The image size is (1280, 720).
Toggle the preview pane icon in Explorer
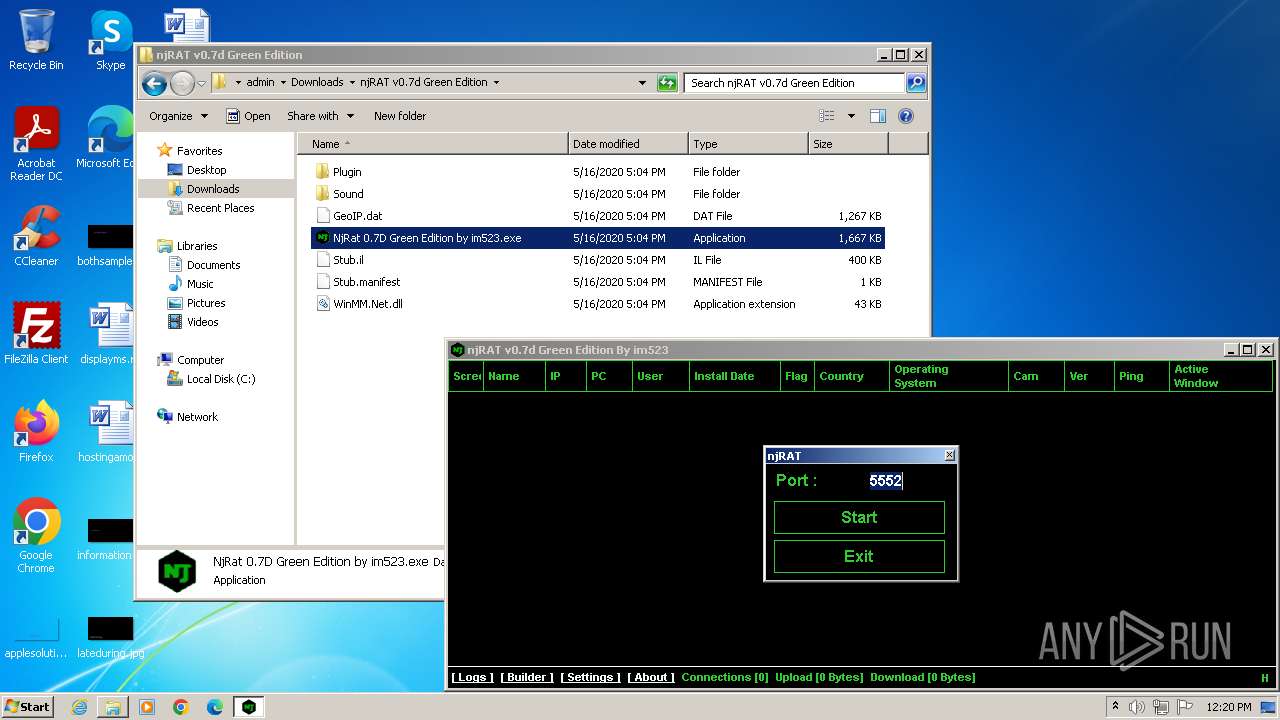(877, 116)
